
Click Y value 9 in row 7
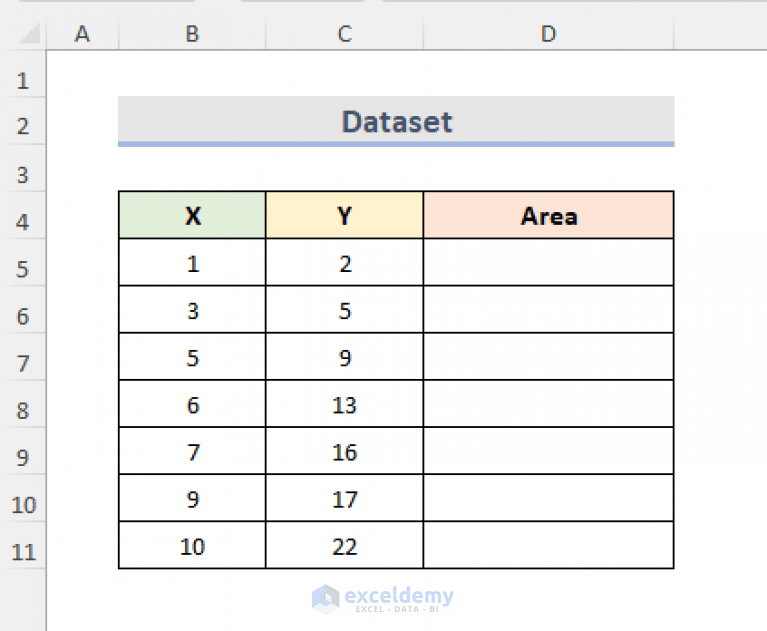(x=344, y=357)
